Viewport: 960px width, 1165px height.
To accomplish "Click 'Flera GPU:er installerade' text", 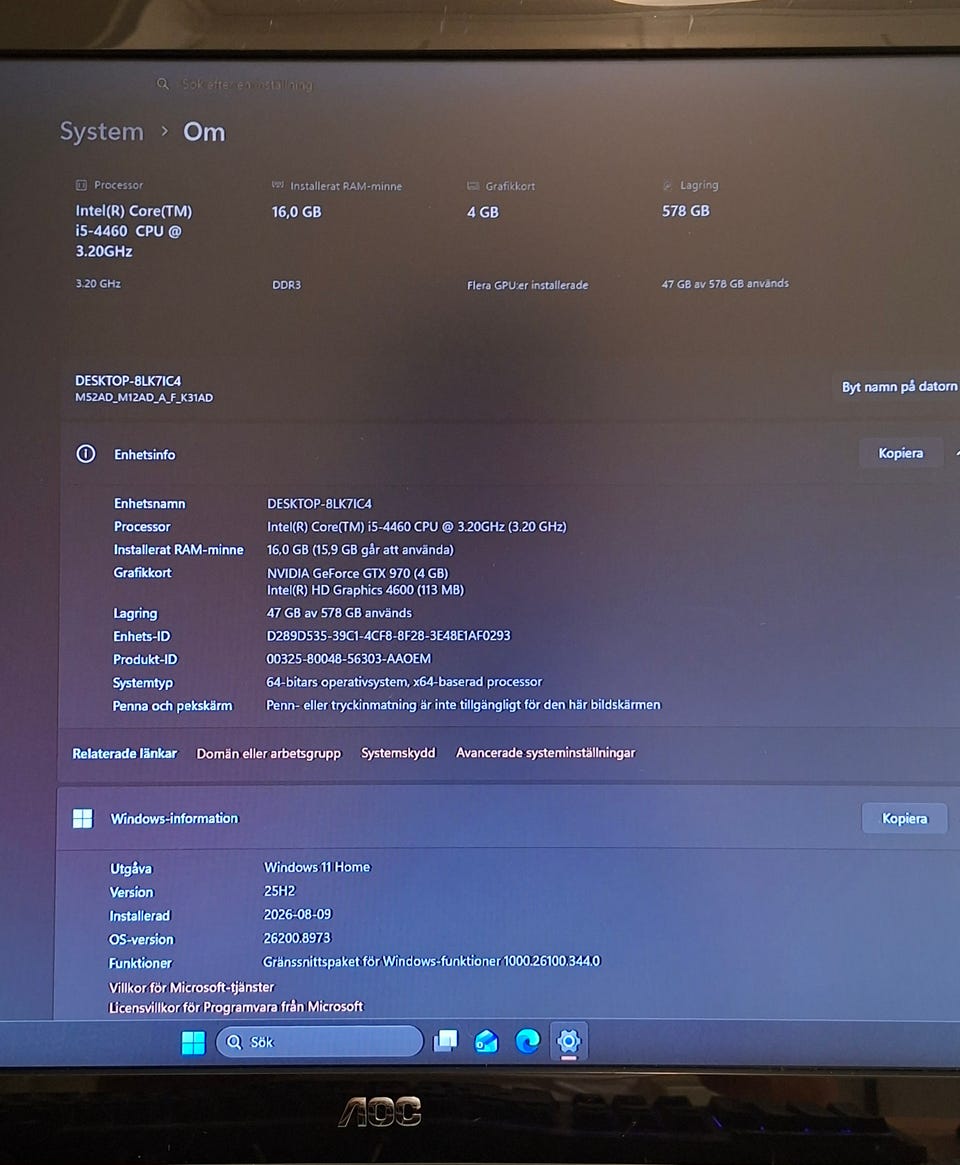I will pyautogui.click(x=528, y=285).
